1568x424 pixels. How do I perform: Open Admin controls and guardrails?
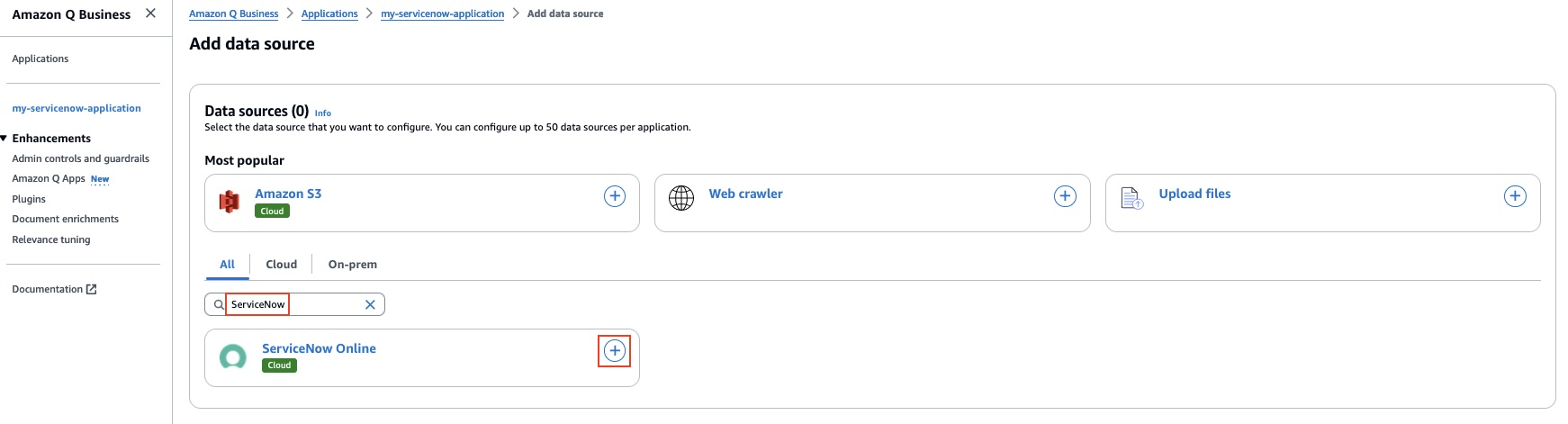[81, 158]
